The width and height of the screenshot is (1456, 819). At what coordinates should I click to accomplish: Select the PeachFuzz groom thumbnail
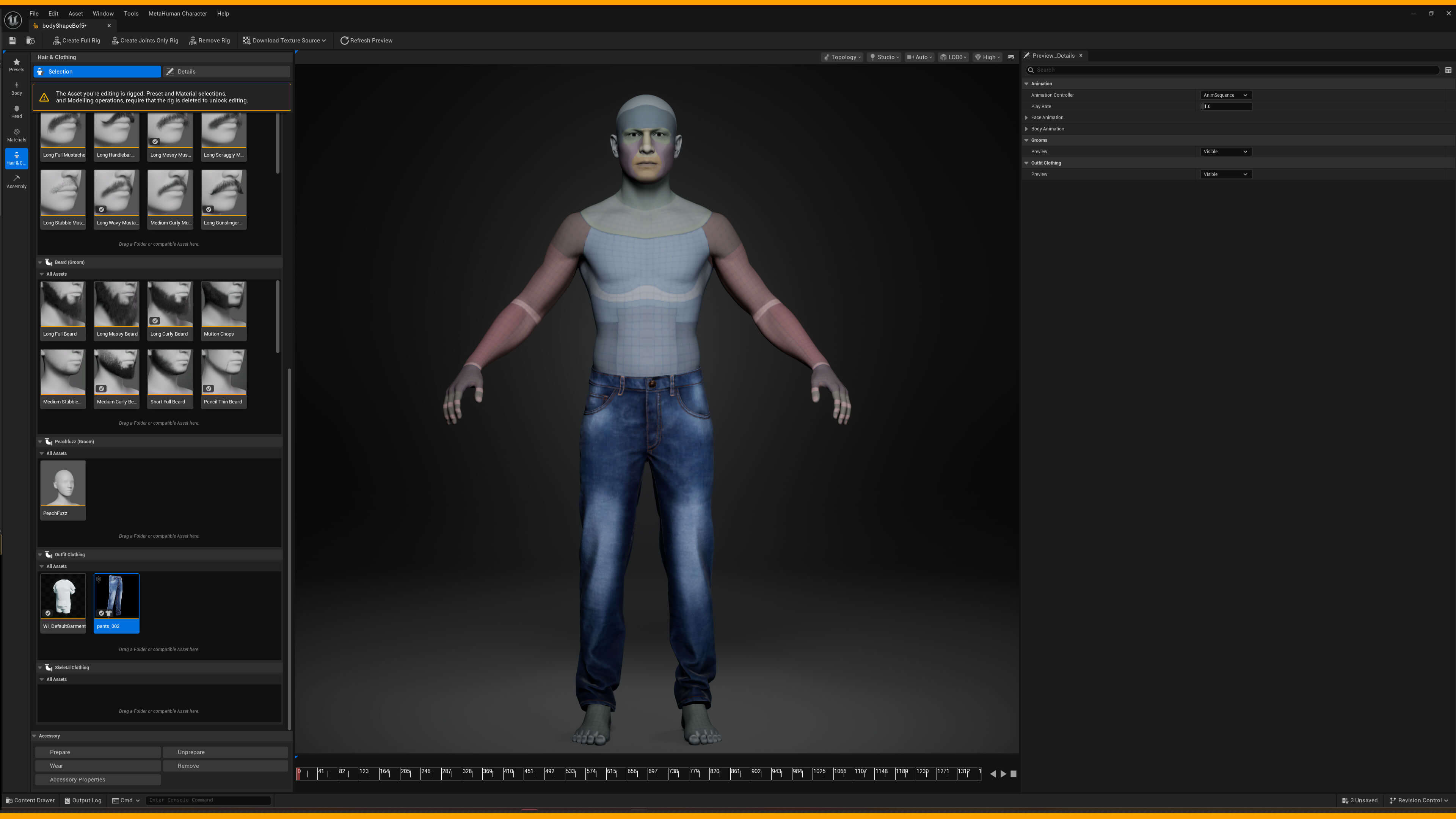pyautogui.click(x=63, y=490)
